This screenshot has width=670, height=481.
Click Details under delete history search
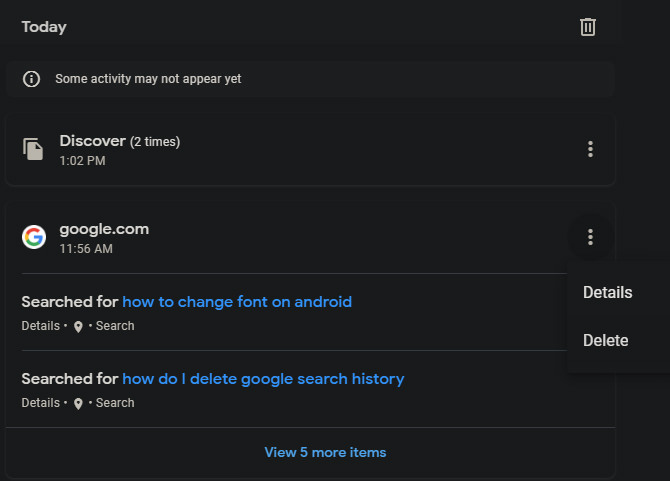pos(40,403)
